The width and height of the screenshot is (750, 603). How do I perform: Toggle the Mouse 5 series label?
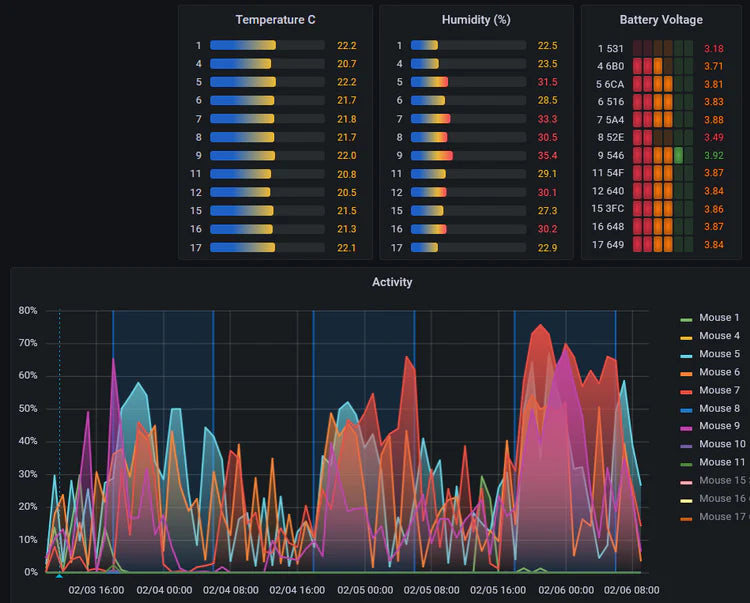point(719,354)
